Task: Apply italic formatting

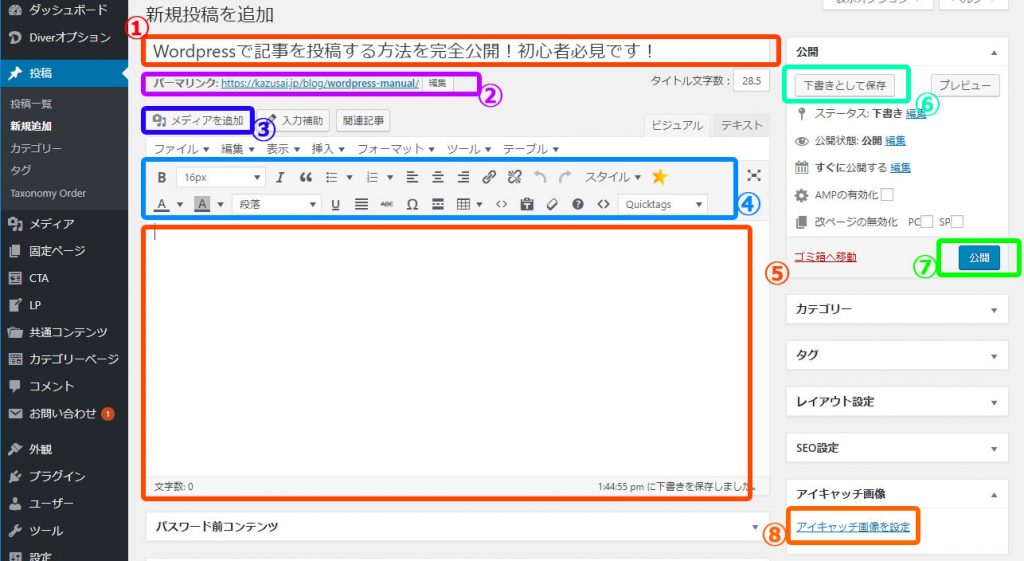Action: click(280, 177)
